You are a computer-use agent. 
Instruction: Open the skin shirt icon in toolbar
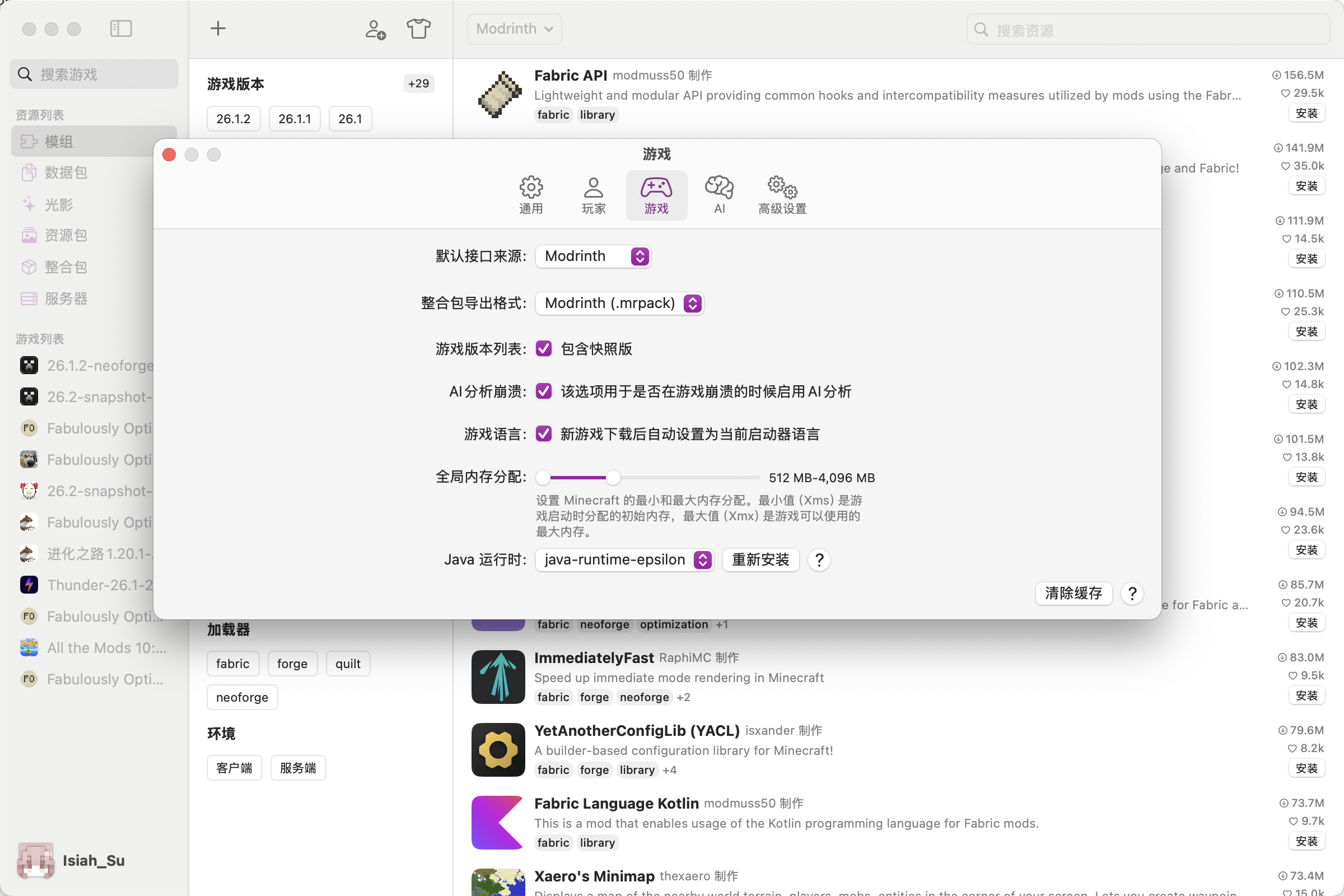pos(418,28)
